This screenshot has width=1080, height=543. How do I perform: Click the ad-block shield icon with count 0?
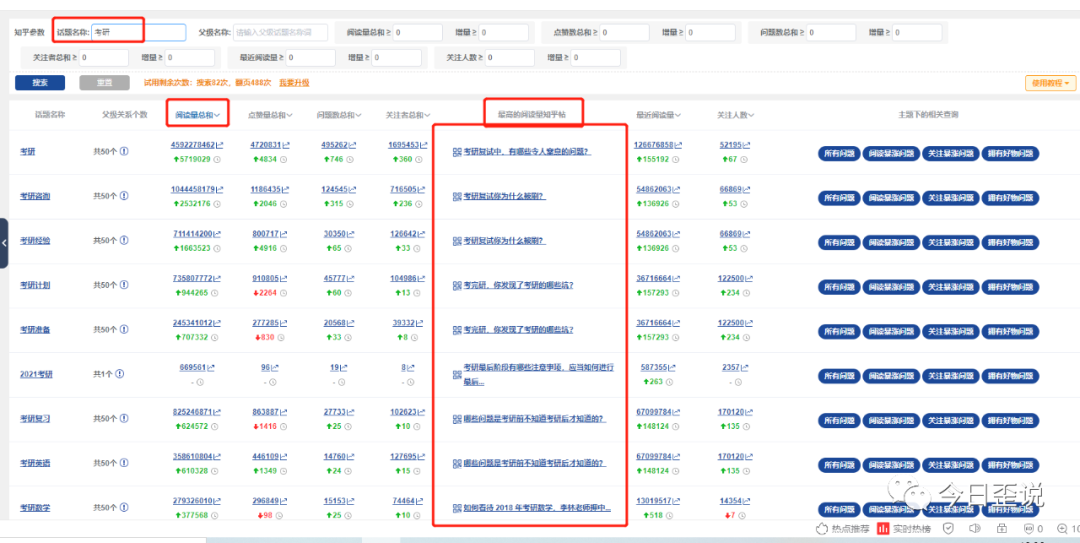tap(1031, 529)
